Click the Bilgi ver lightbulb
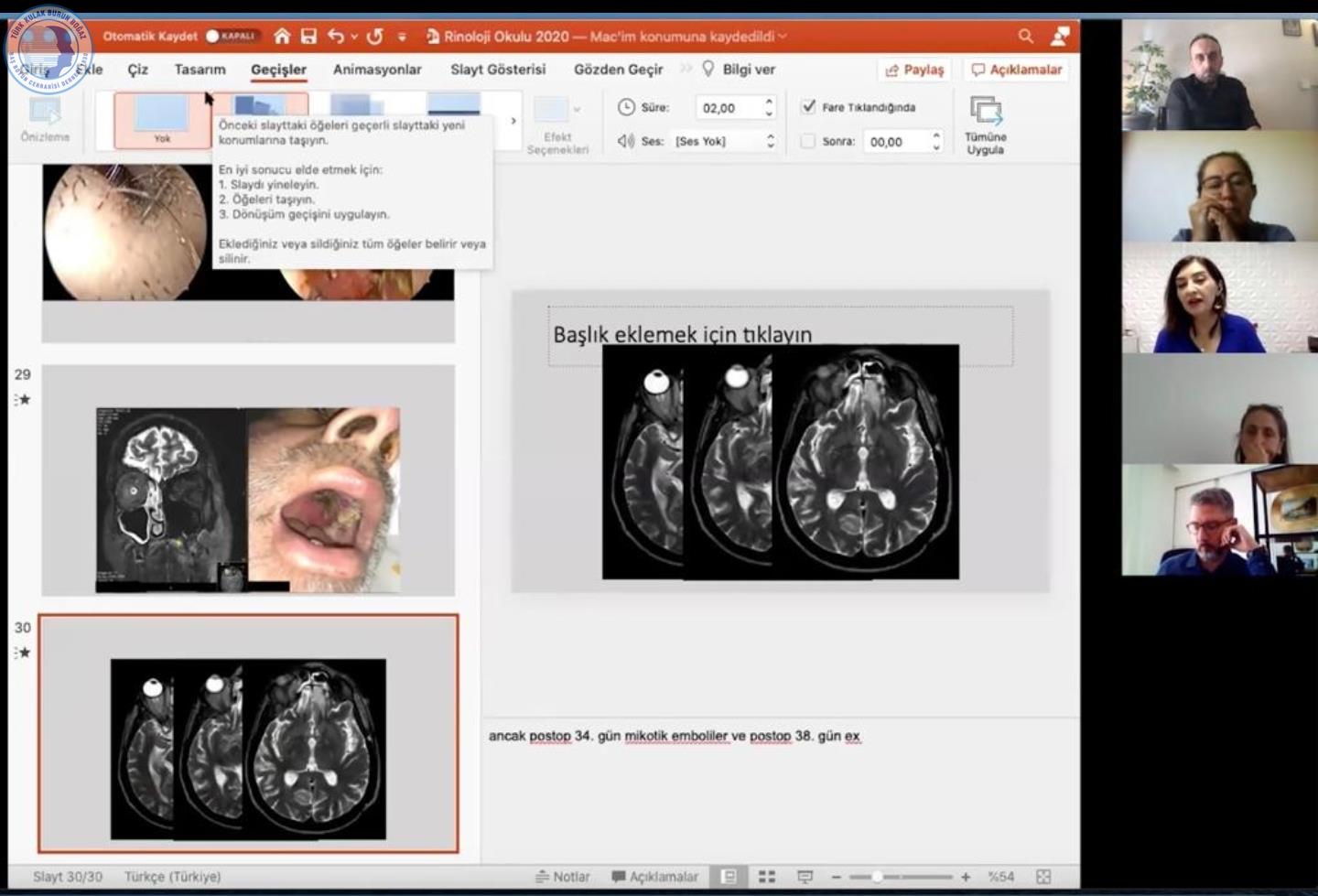Viewport: 1318px width, 896px height. coord(708,69)
